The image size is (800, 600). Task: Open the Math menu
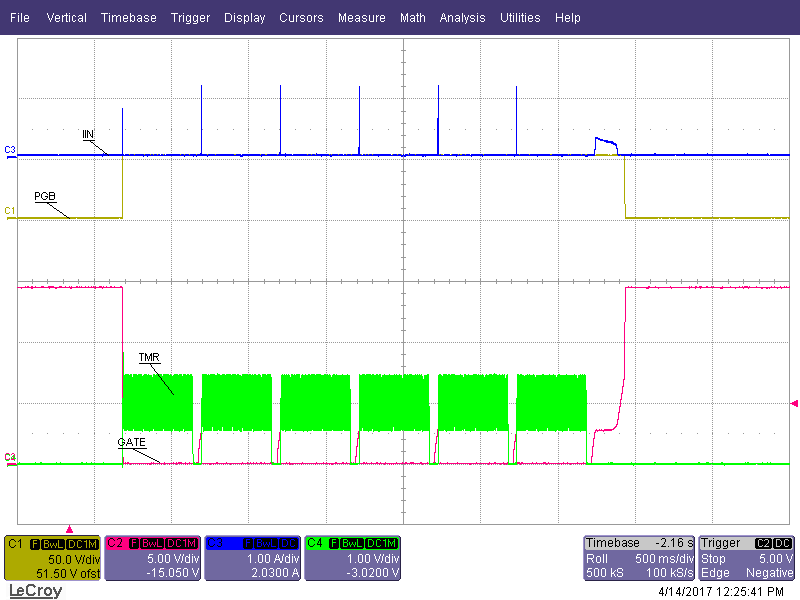[x=412, y=18]
